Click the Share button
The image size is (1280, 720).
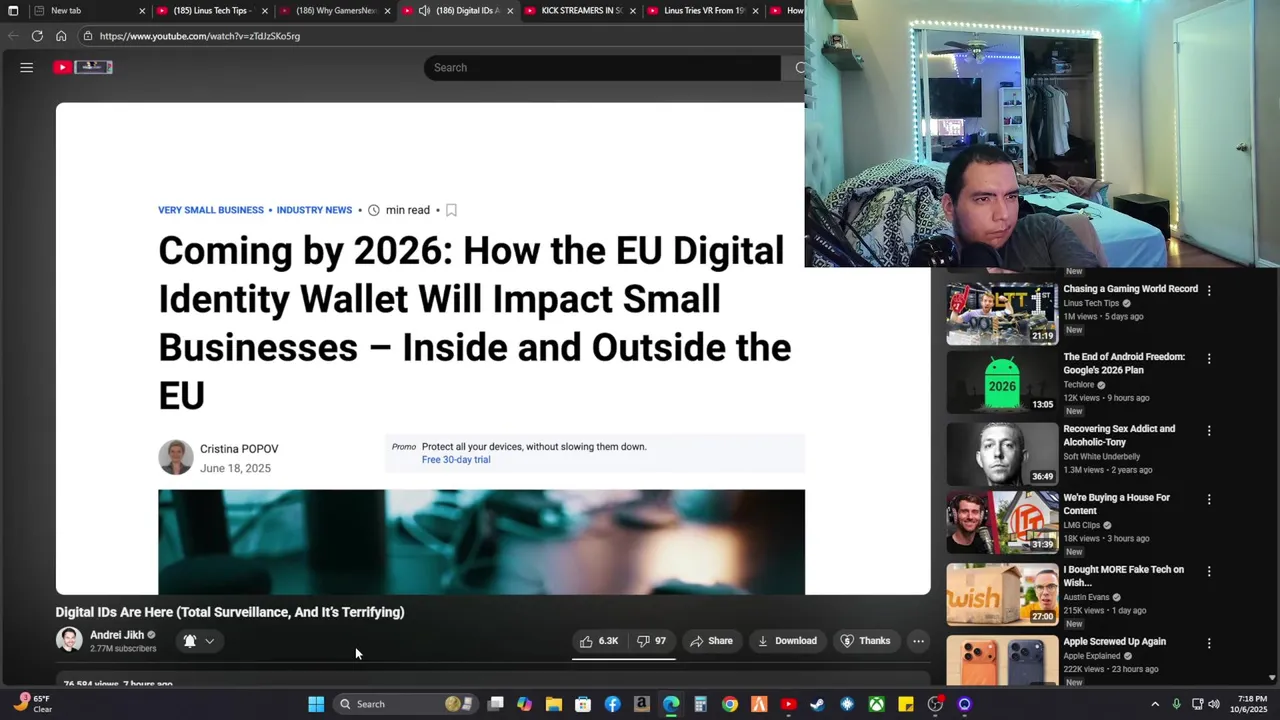pyautogui.click(x=711, y=641)
